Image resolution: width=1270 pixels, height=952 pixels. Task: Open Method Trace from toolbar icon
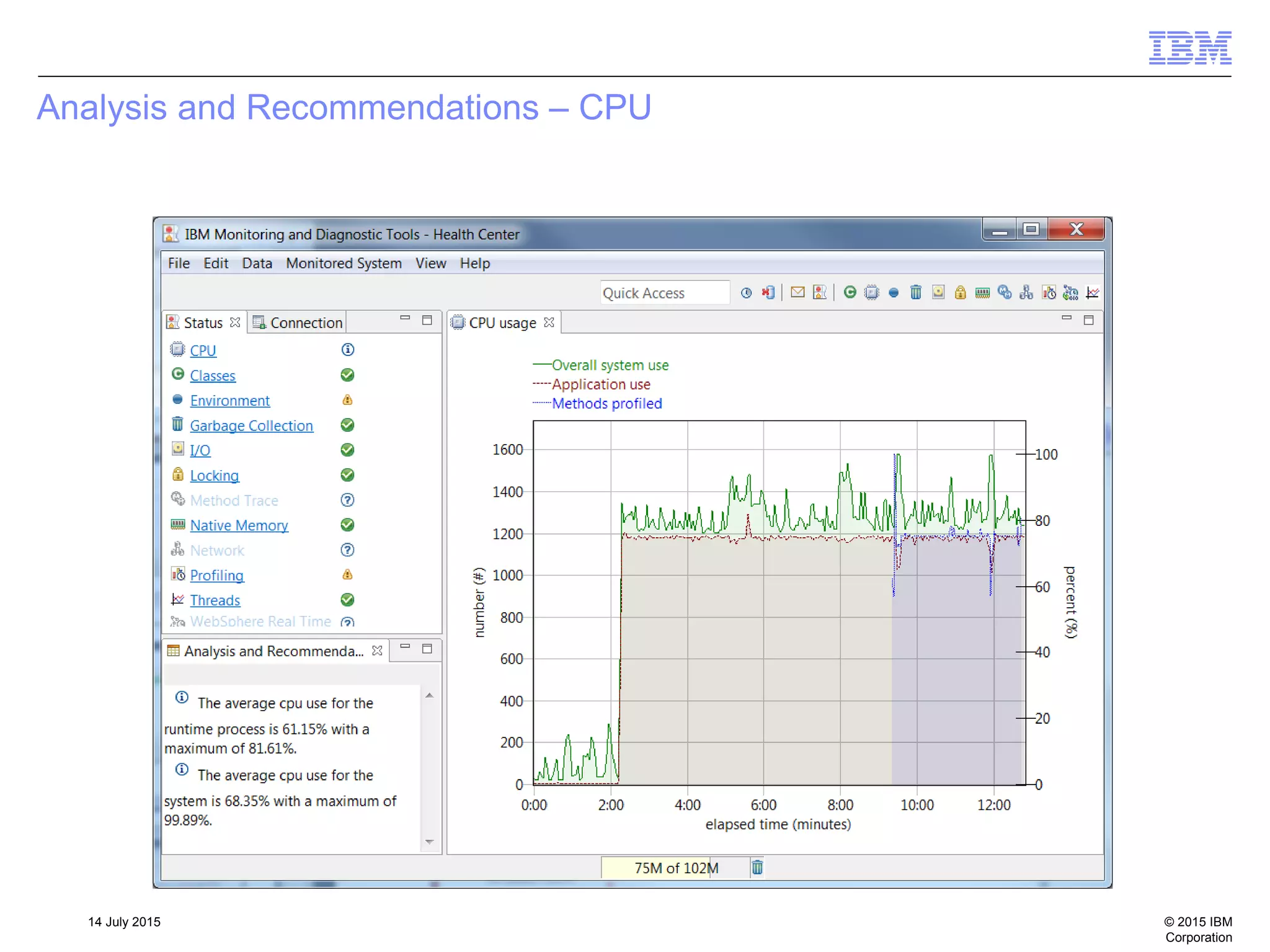[1005, 292]
